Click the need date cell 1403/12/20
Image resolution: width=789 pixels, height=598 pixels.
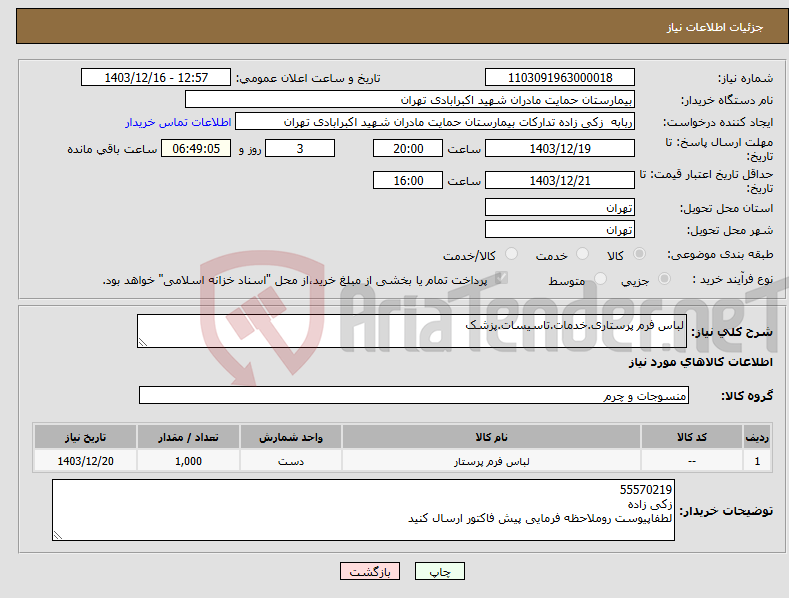pyautogui.click(x=85, y=461)
